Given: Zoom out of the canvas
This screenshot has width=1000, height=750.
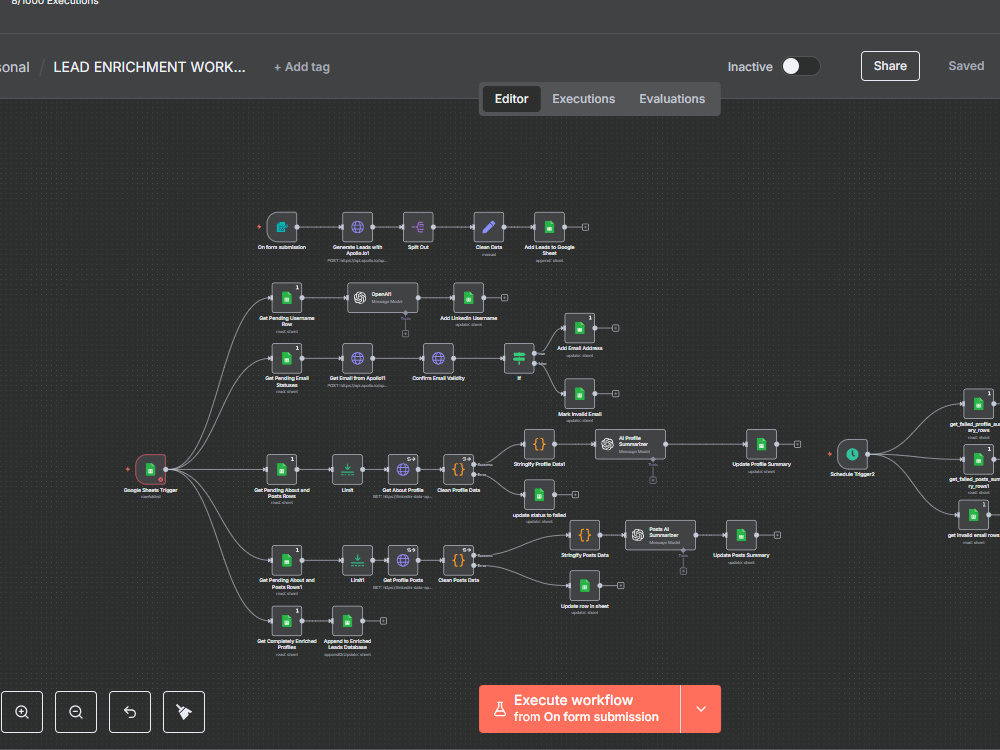Looking at the screenshot, I should pos(76,712).
